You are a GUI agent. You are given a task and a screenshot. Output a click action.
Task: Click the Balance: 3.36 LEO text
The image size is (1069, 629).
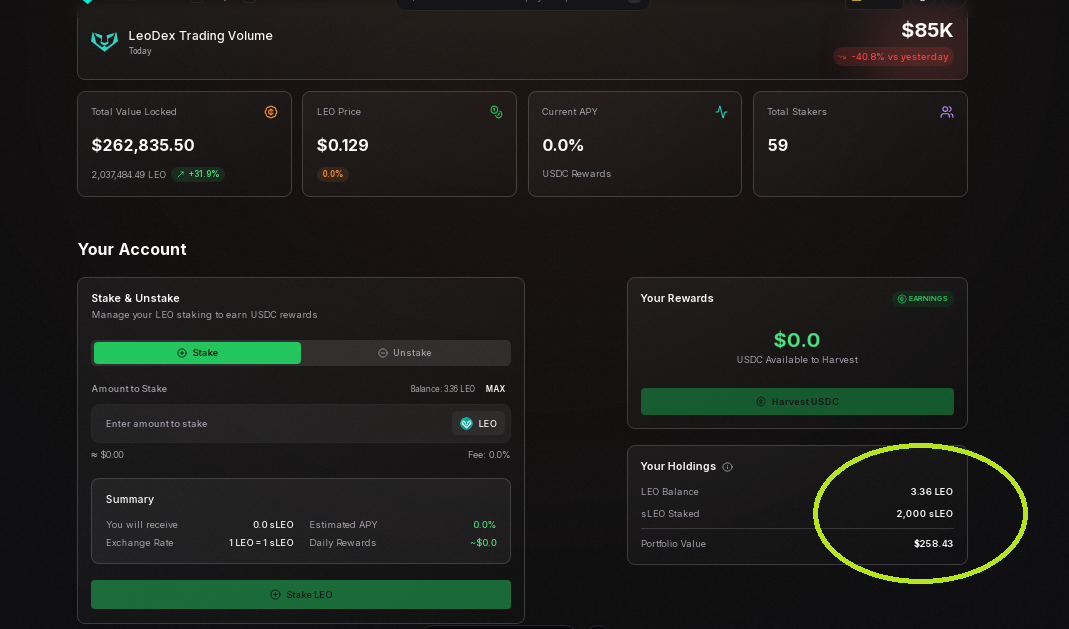coord(442,388)
